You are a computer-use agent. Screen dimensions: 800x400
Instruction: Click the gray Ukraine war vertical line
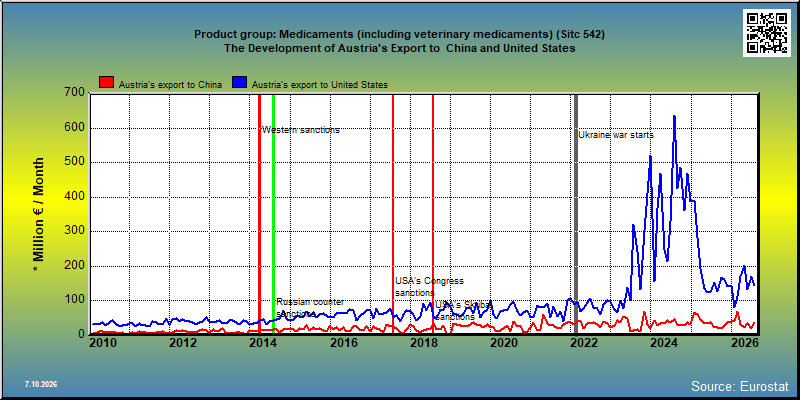tap(576, 214)
